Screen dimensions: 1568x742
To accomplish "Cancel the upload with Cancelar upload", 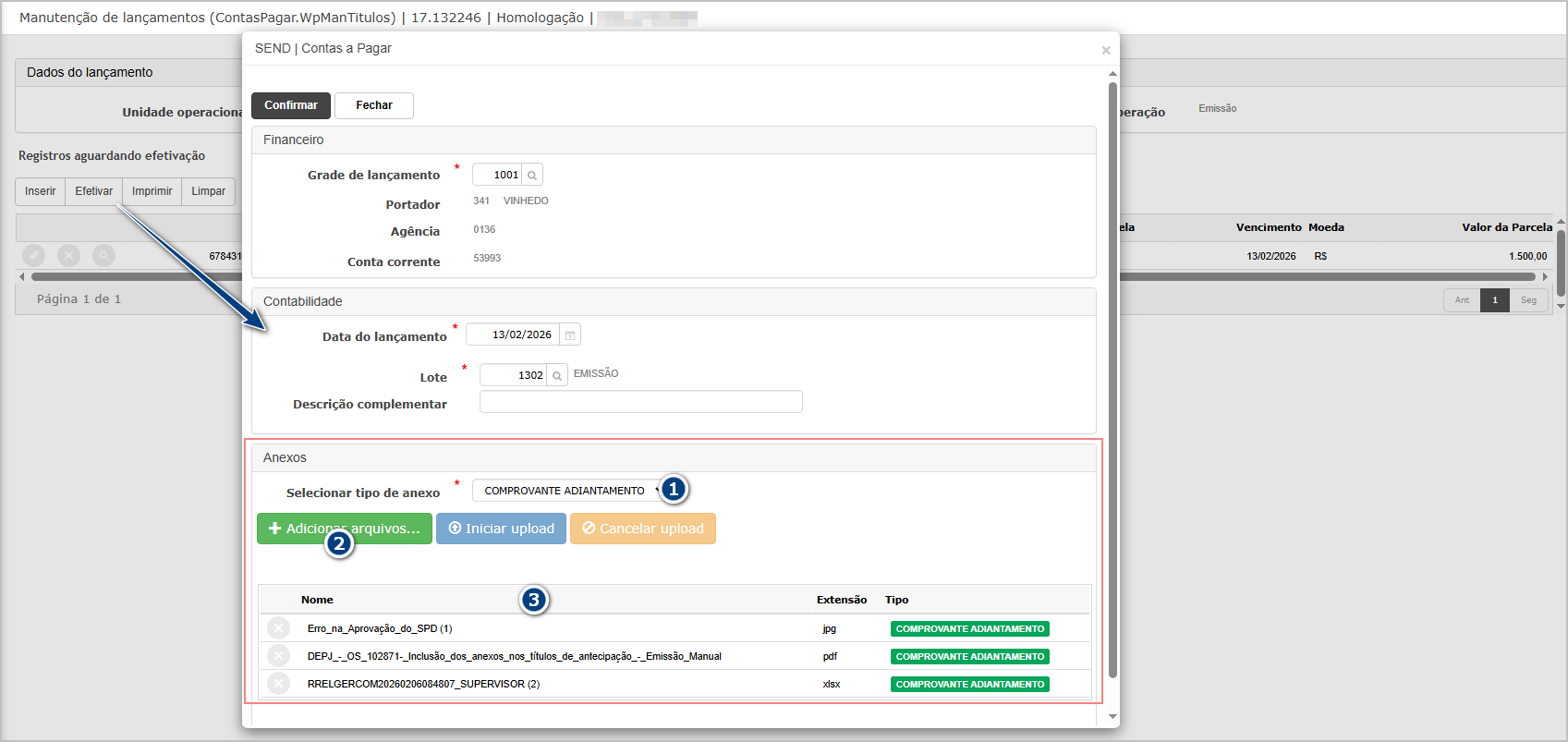I will point(642,529).
